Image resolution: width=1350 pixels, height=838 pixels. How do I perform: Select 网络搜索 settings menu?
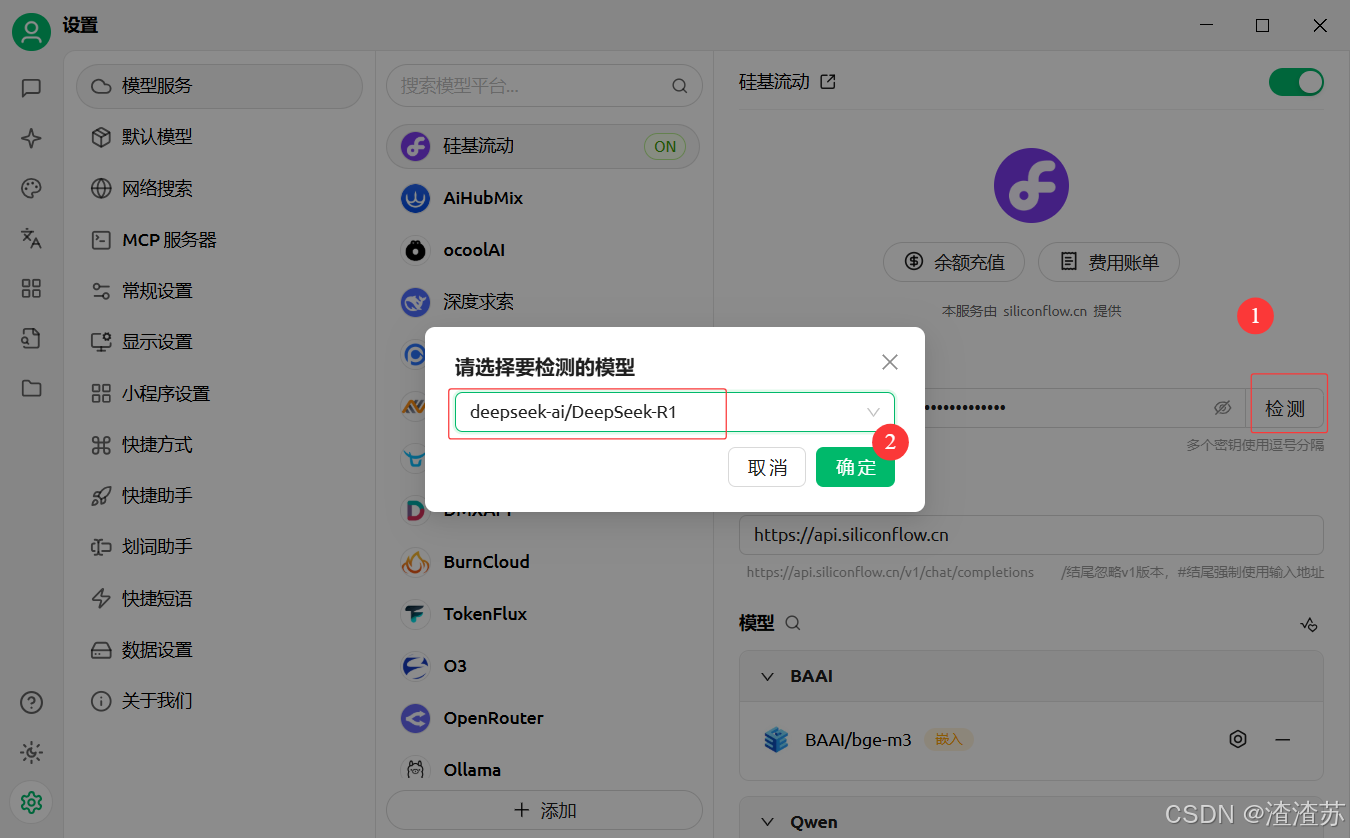point(219,189)
